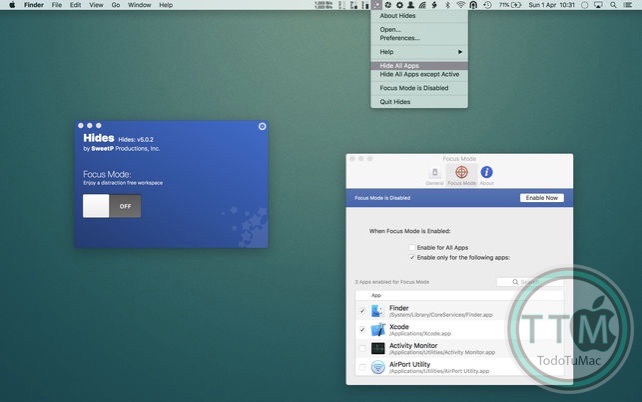The width and height of the screenshot is (642, 402).
Task: Select the Activity Monitor row text
Action: click(x=442, y=348)
